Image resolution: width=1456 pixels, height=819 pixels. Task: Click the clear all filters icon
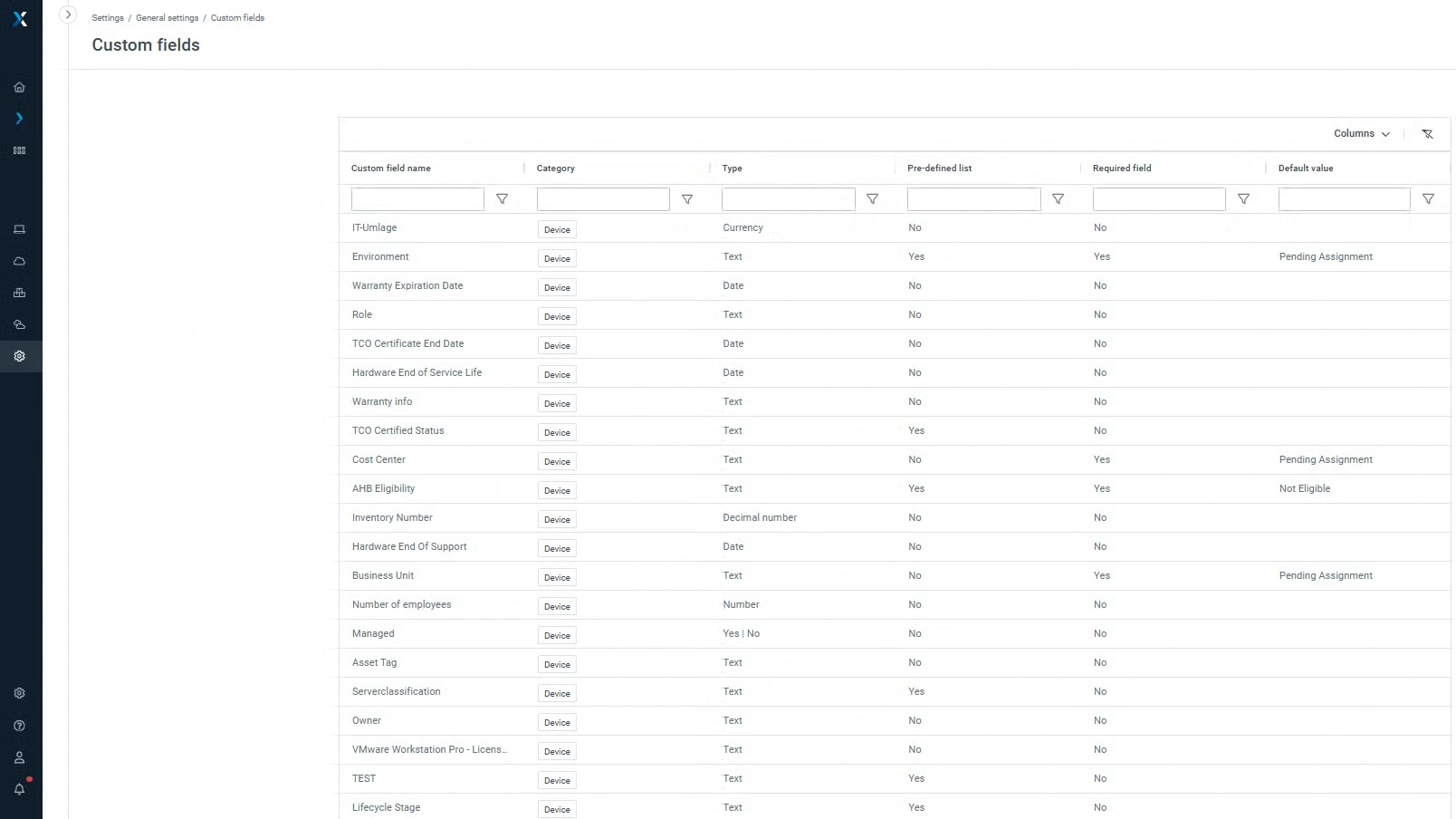pyautogui.click(x=1427, y=134)
